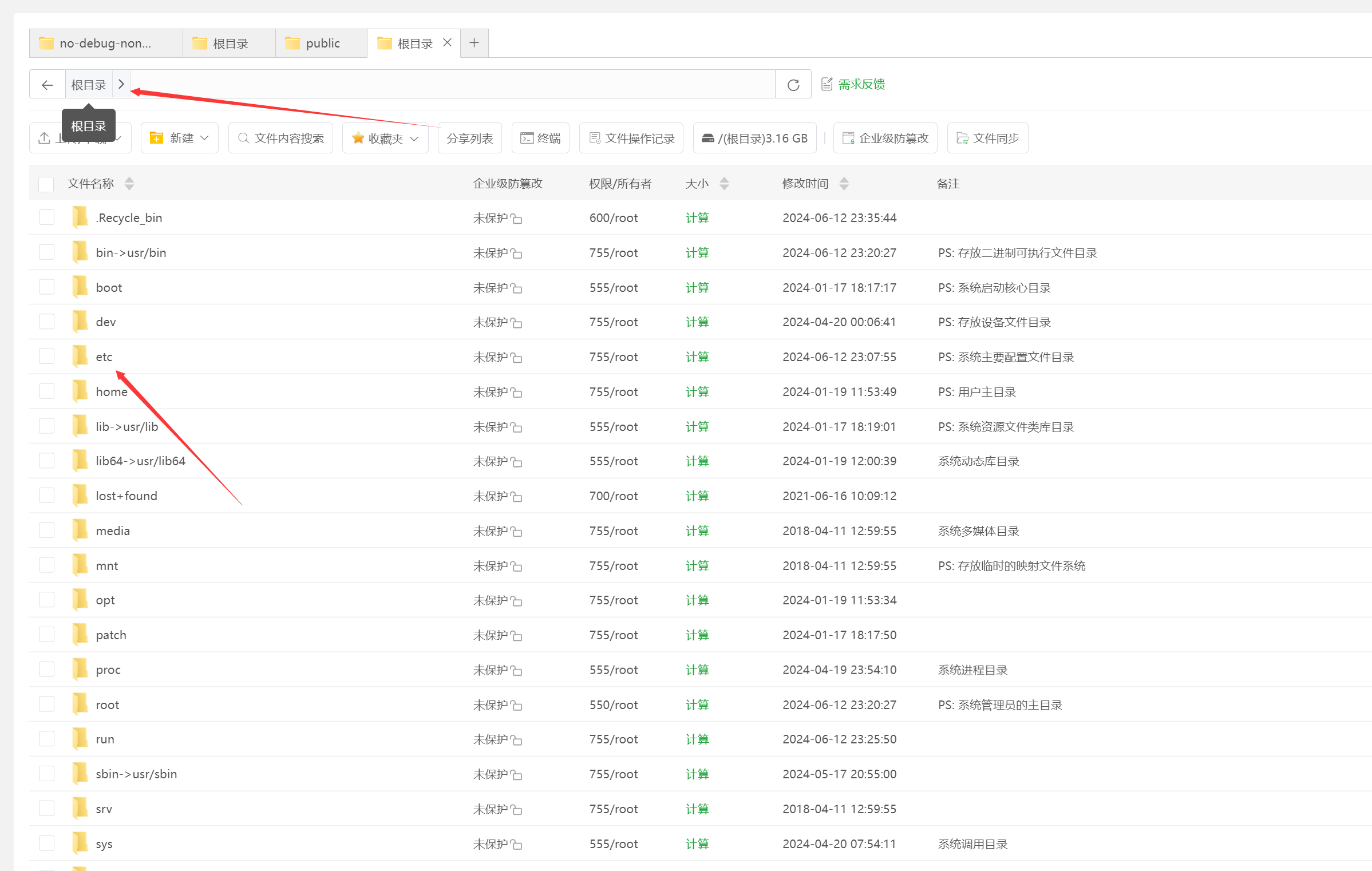Viewport: 1372px width, 871px height.
Task: Switch to the public tab
Action: pos(321,43)
